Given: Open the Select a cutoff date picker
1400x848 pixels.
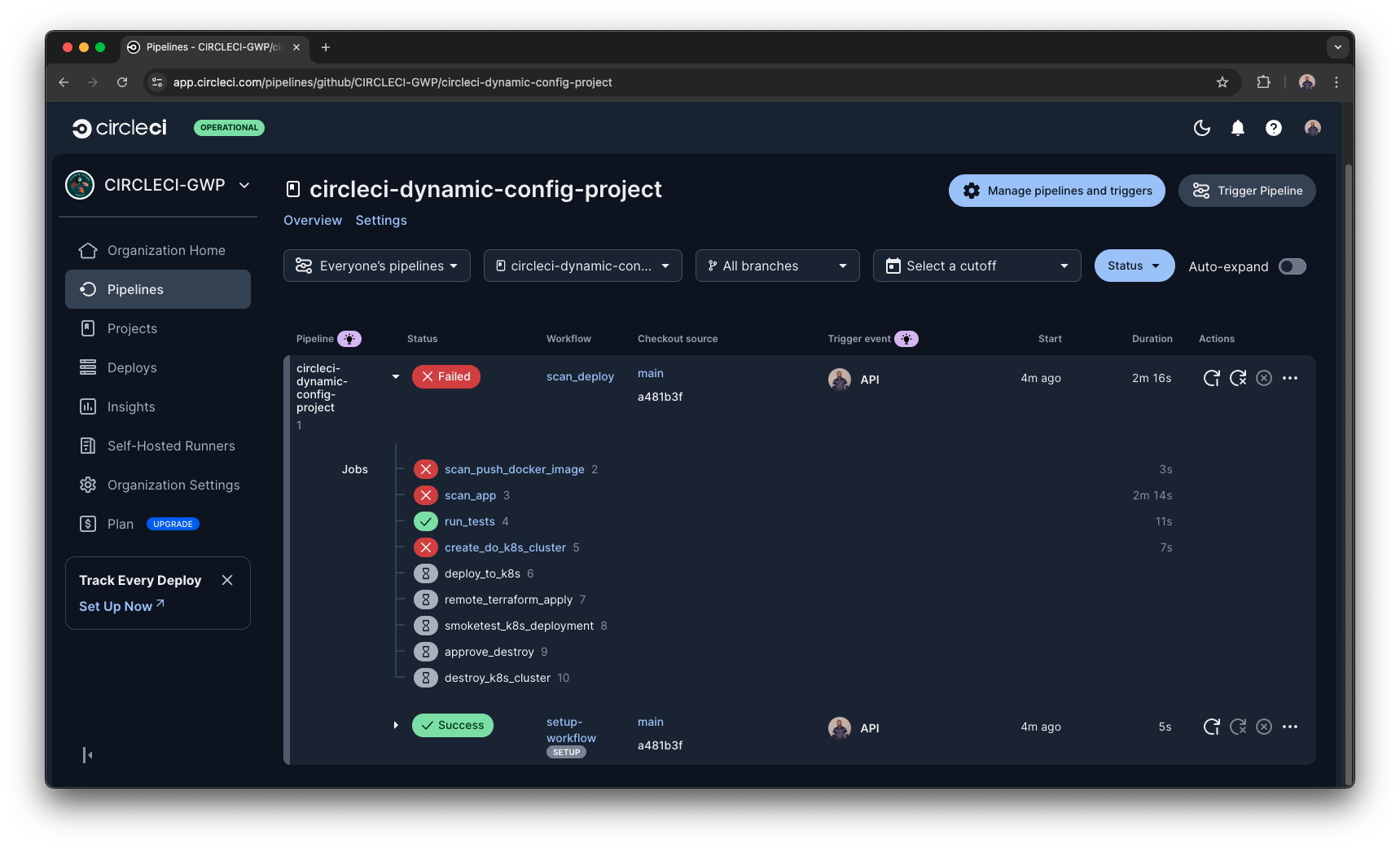Looking at the screenshot, I should 976,266.
